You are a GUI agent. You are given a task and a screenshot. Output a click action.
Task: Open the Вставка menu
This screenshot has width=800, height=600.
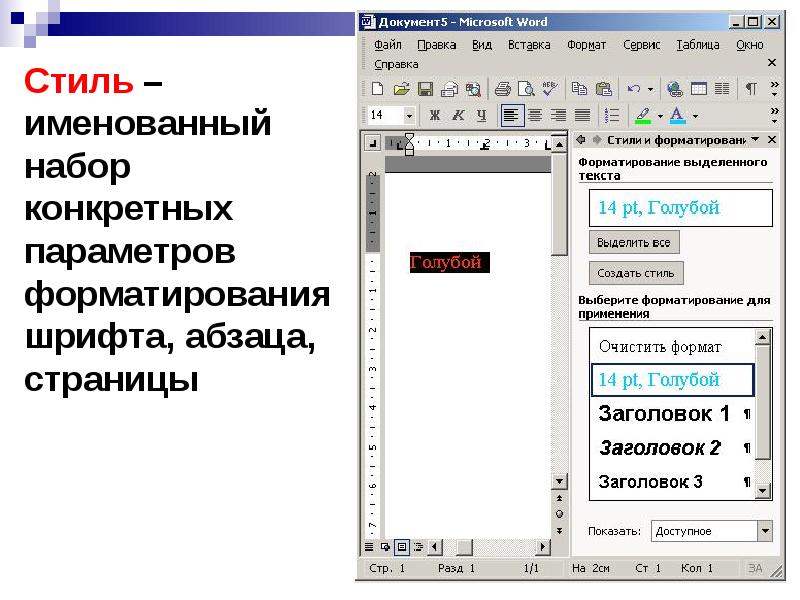pos(529,45)
